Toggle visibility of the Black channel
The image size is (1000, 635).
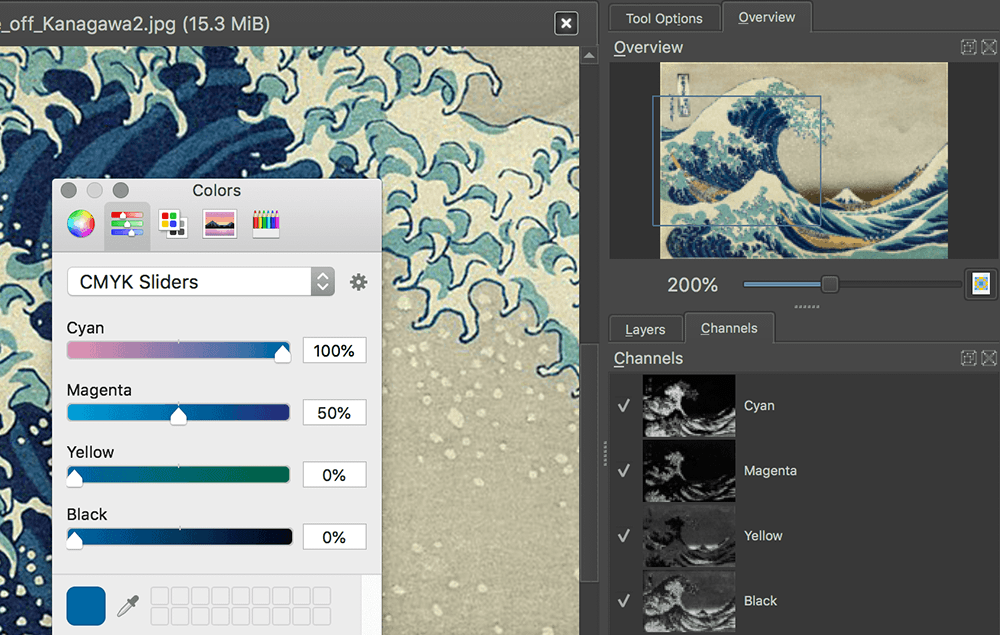point(624,601)
